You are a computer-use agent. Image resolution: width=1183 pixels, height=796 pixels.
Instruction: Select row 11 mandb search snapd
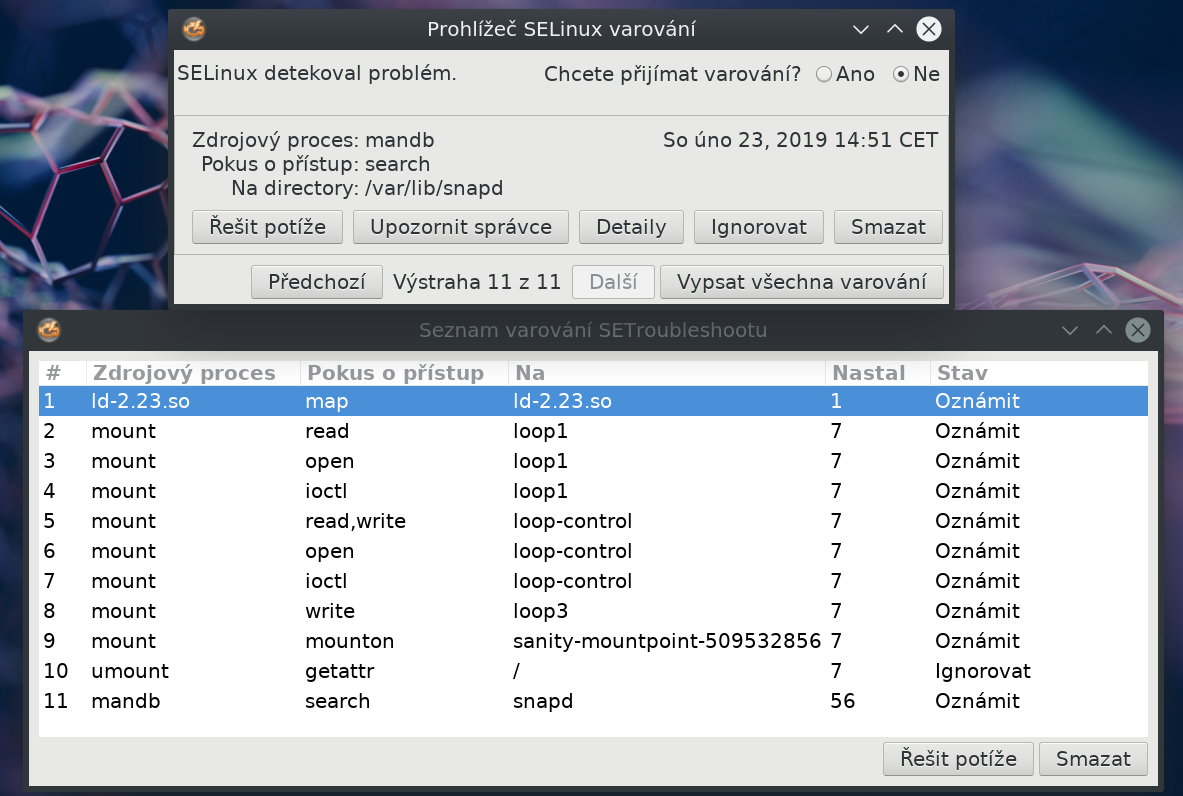593,701
